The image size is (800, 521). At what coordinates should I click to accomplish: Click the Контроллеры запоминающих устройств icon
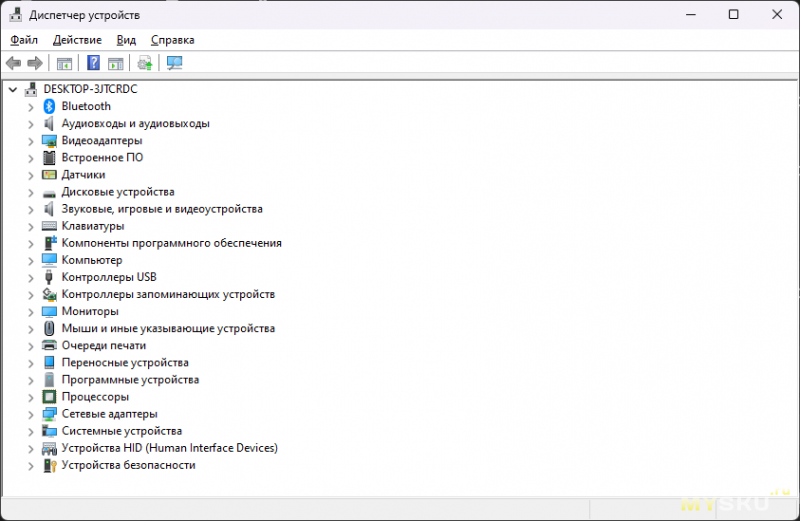click(x=49, y=294)
